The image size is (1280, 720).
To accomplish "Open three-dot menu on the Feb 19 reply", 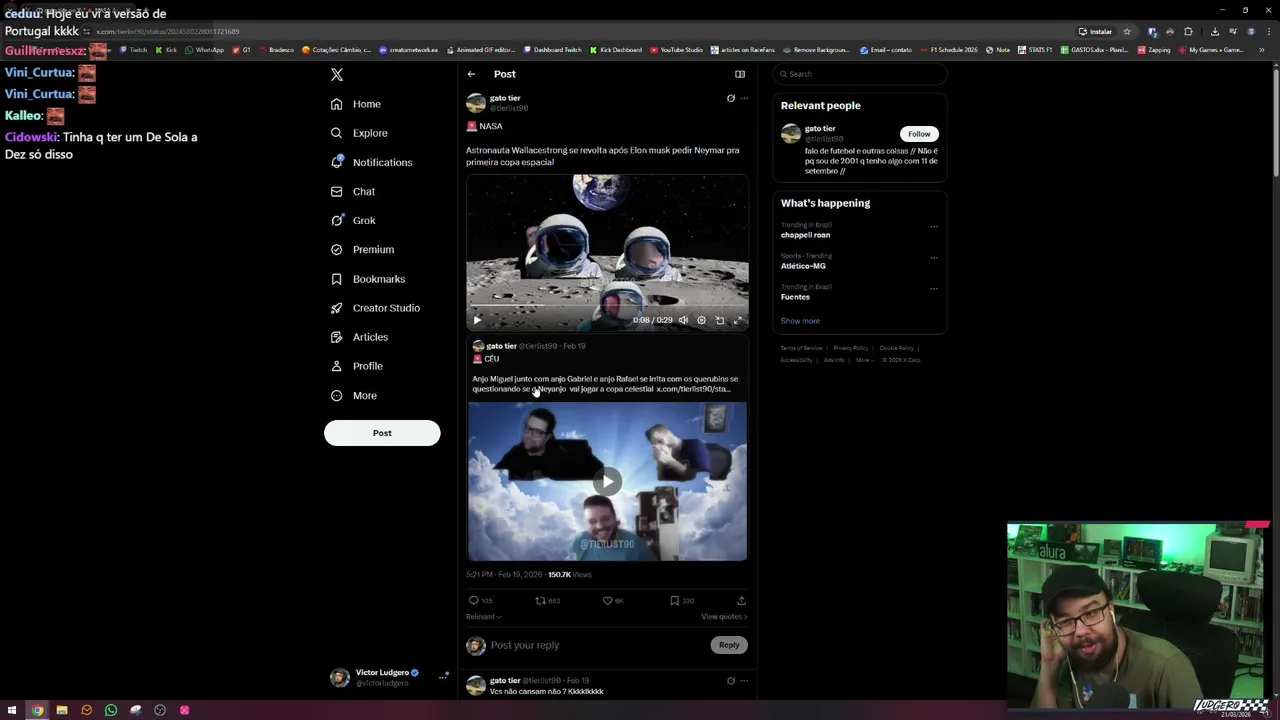I will (744, 681).
